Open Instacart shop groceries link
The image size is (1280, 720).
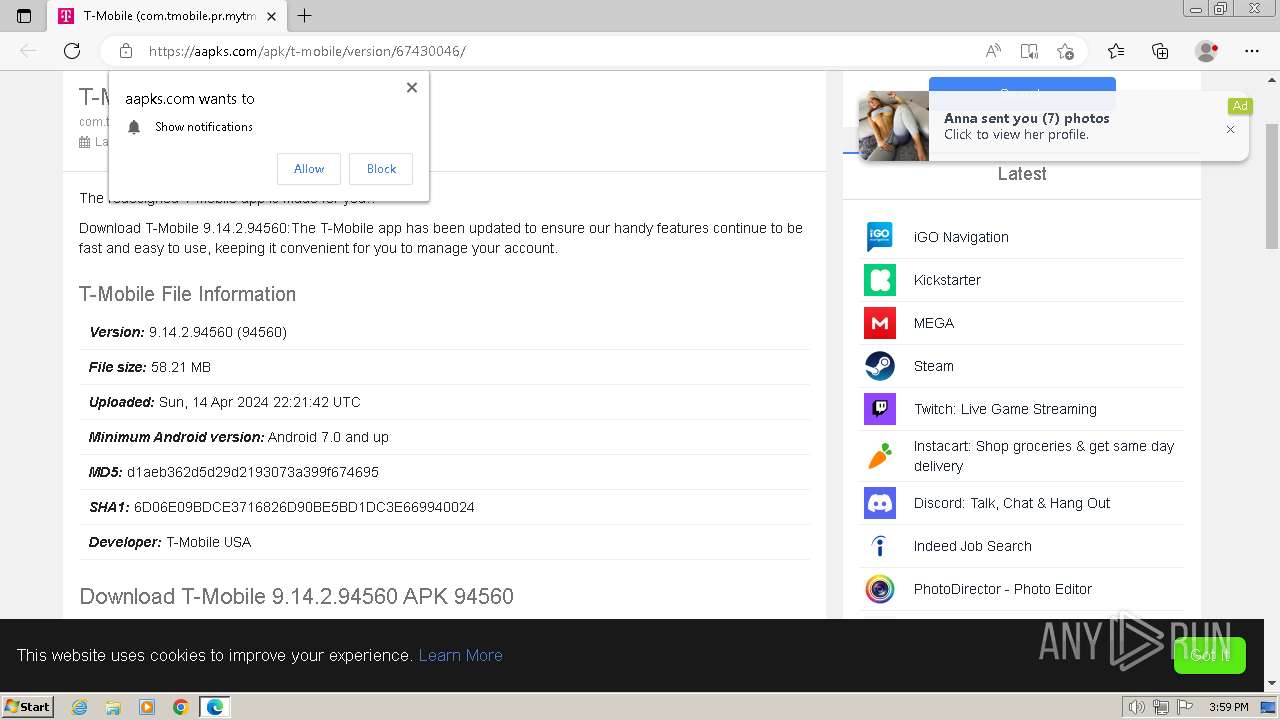[1044, 456]
